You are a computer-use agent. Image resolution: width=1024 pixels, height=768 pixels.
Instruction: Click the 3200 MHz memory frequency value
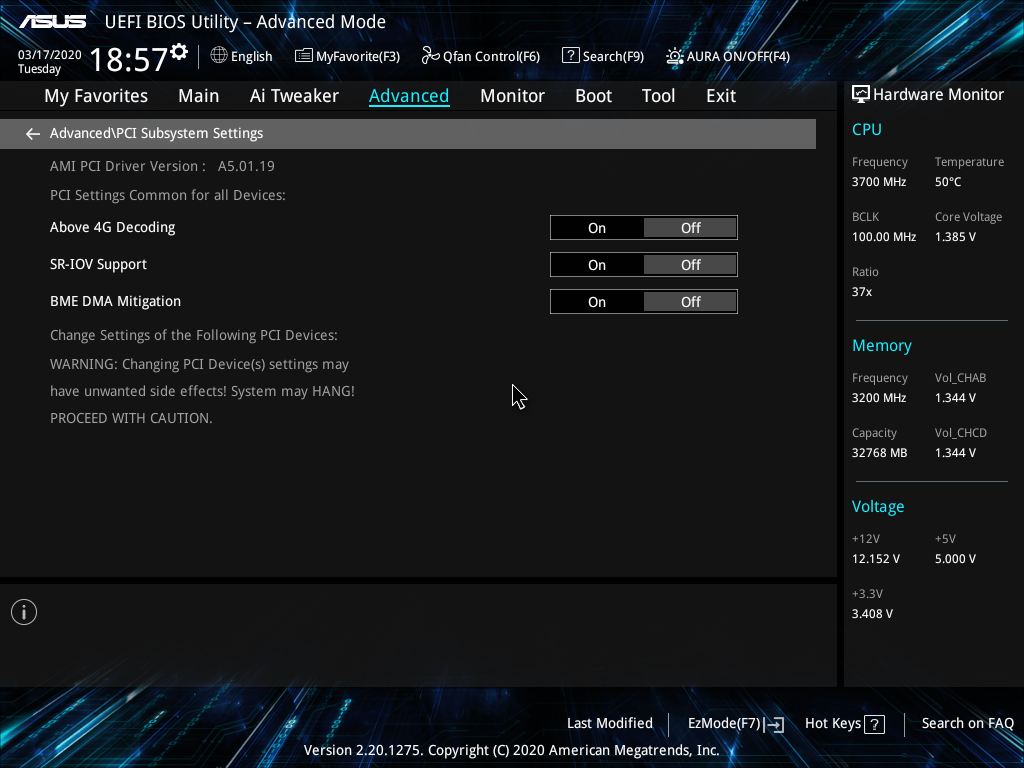point(878,398)
